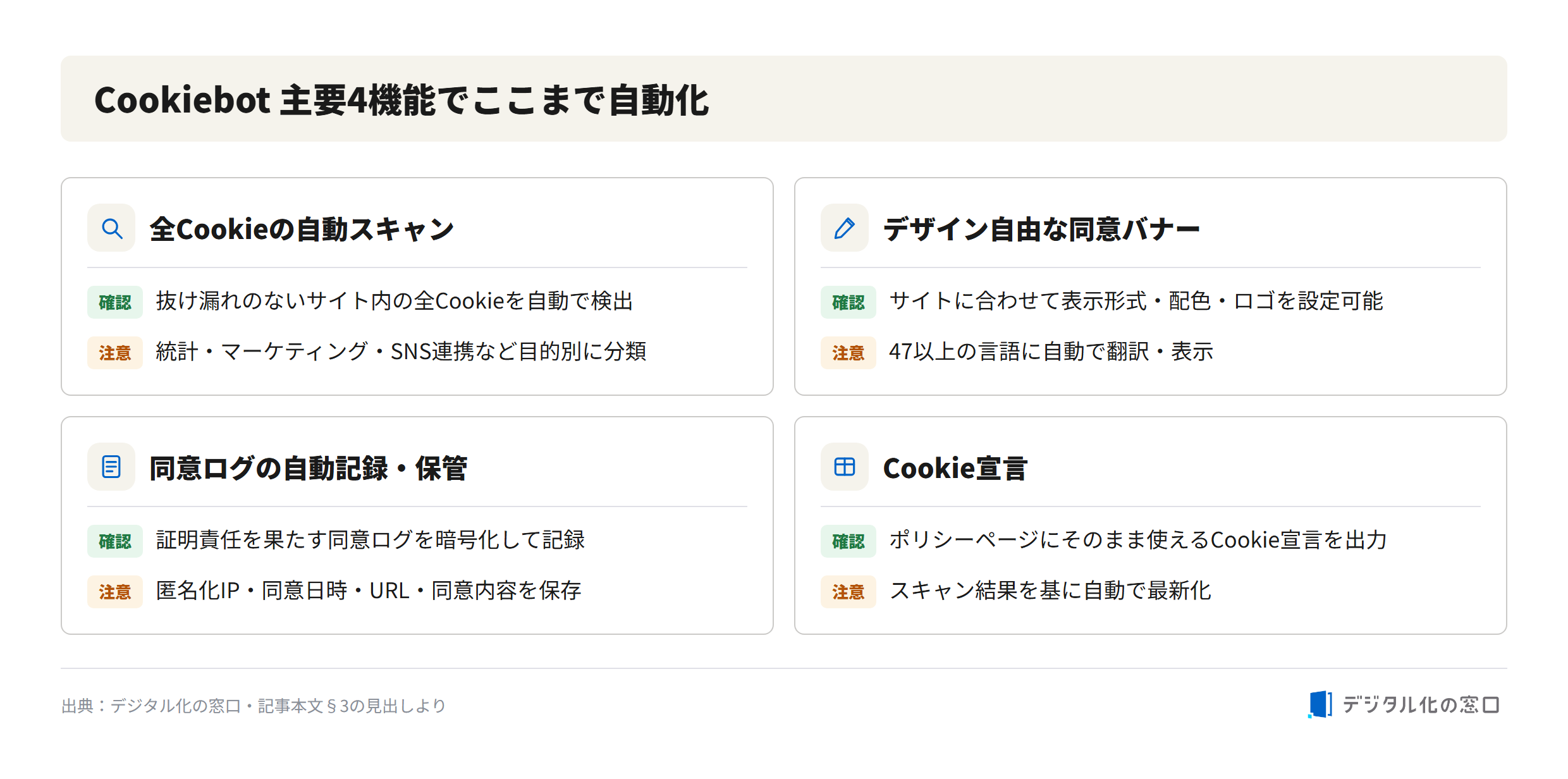Click the document log icon
The height and width of the screenshot is (779, 1568).
pos(111,467)
